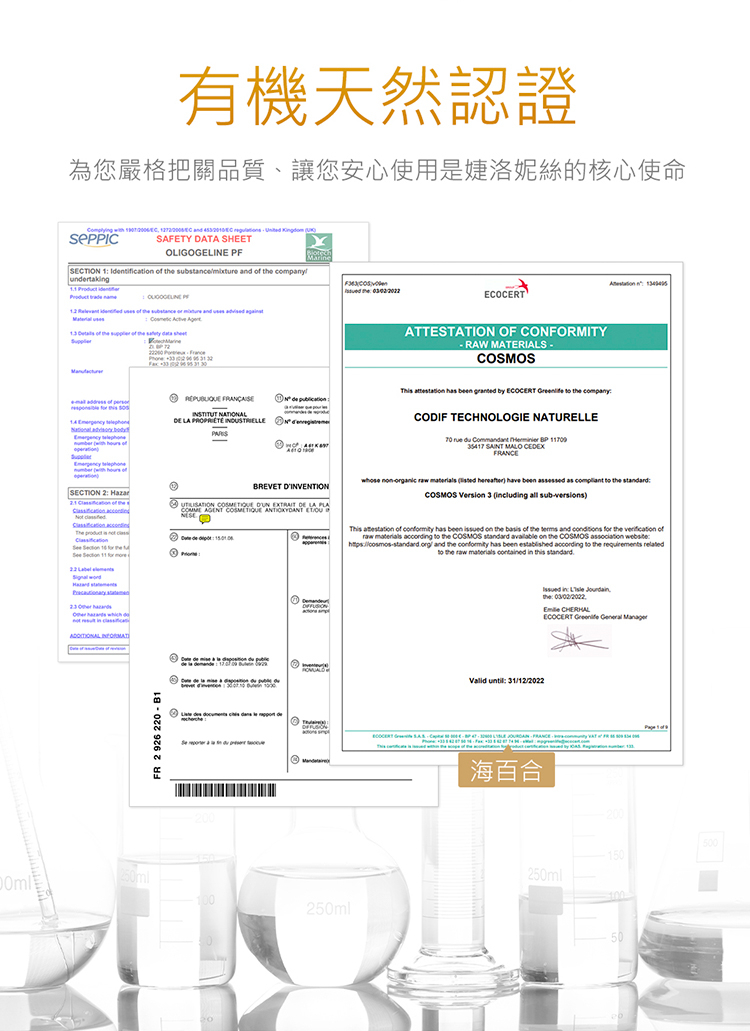
Task: Click the yellow comment note icon in the patent
Action: 204,519
